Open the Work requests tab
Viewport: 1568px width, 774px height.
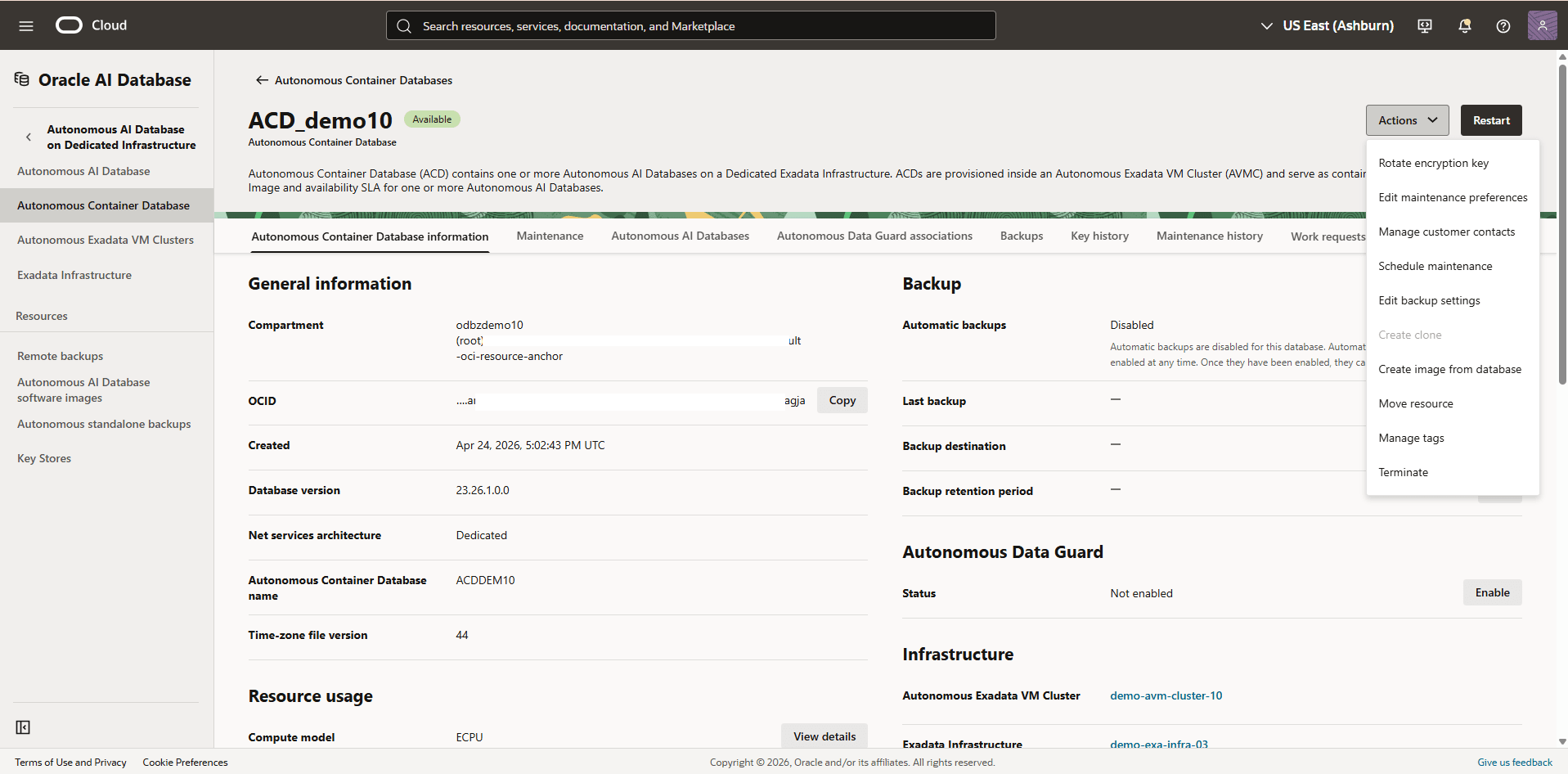point(1328,236)
